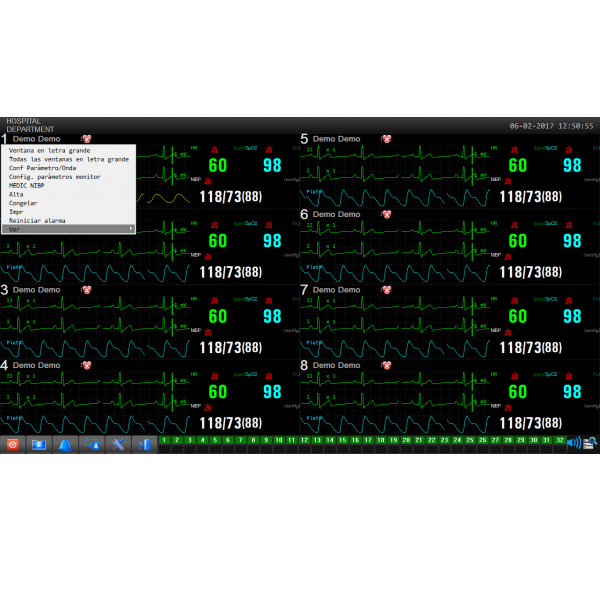Image resolution: width=600 pixels, height=600 pixels.
Task: Open the wrench and screwdriver settings icon
Action: [118, 444]
